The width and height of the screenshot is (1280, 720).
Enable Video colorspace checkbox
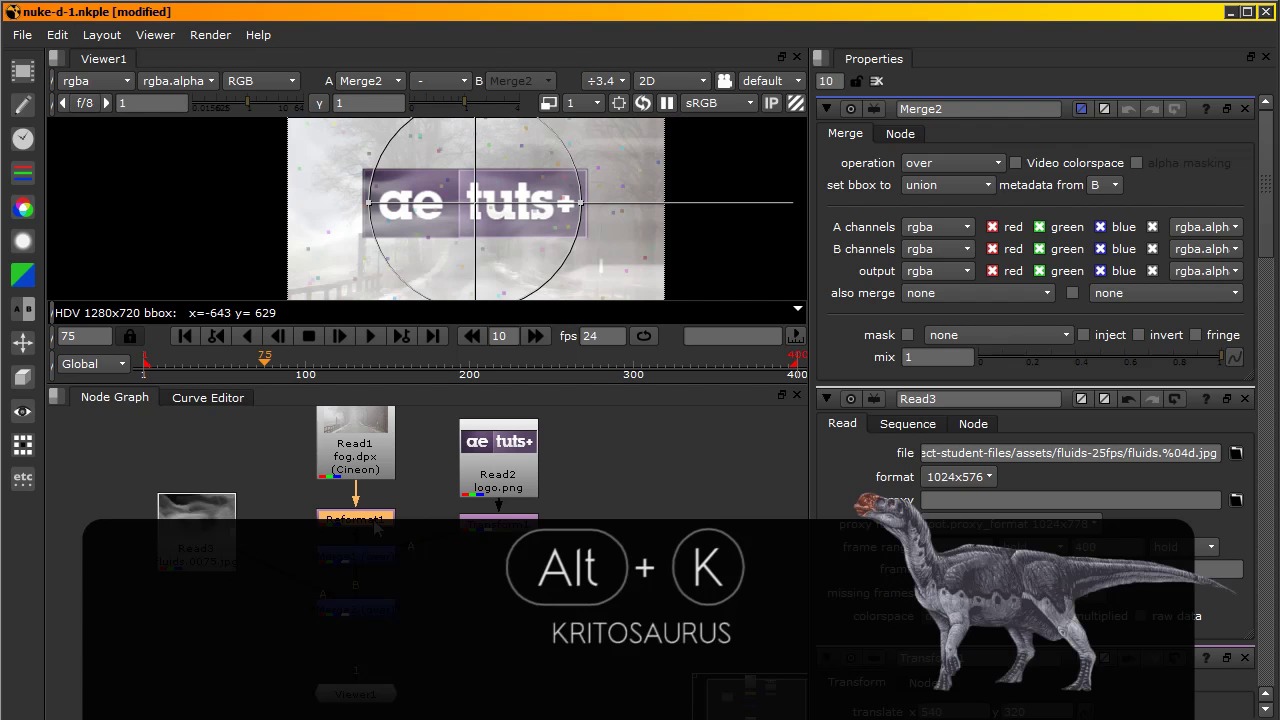click(1016, 163)
